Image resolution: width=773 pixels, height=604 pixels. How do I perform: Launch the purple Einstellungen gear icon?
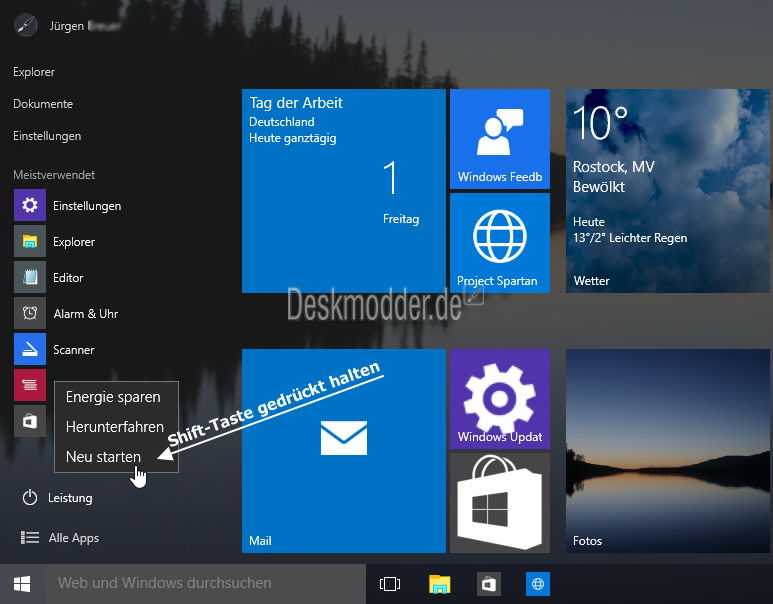[30, 205]
